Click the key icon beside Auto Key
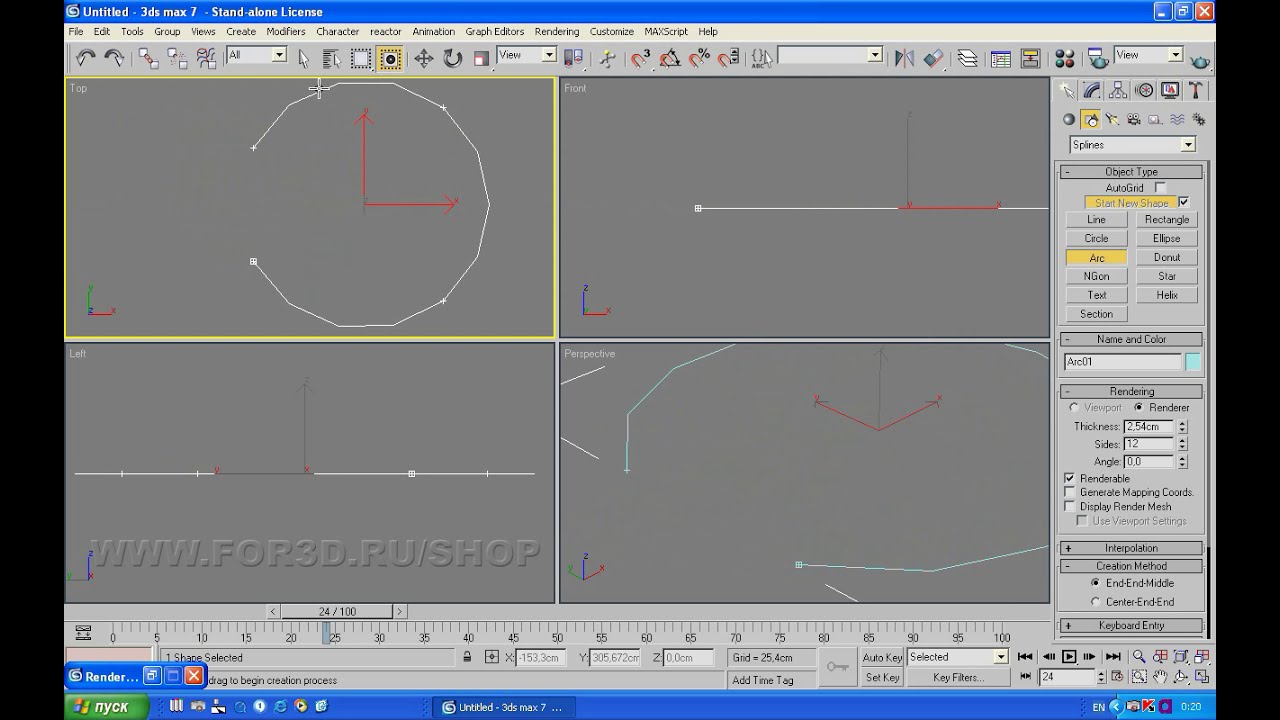The height and width of the screenshot is (720, 1280). (837, 667)
